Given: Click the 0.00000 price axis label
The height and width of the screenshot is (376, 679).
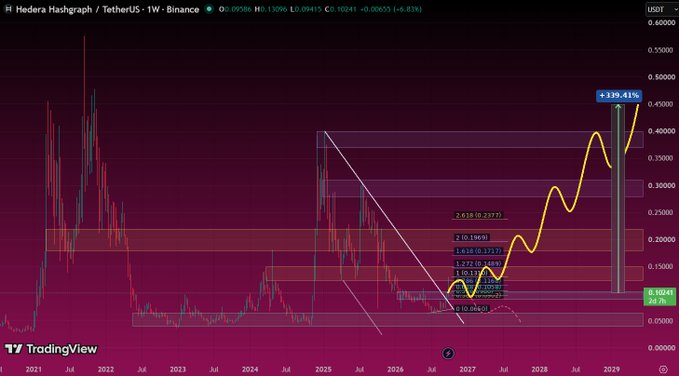Looking at the screenshot, I should click(661, 348).
